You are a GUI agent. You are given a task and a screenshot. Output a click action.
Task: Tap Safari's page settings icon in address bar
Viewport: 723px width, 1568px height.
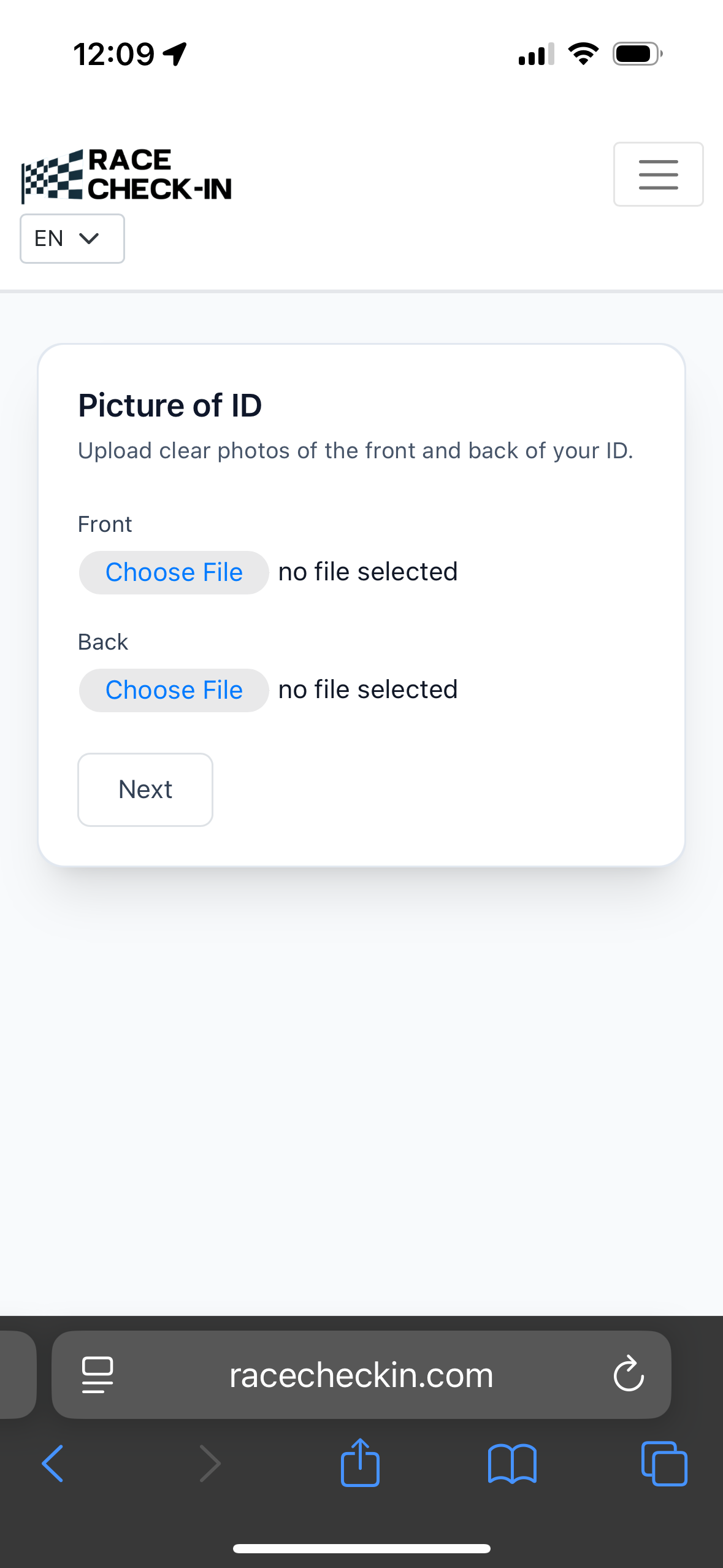point(98,1375)
